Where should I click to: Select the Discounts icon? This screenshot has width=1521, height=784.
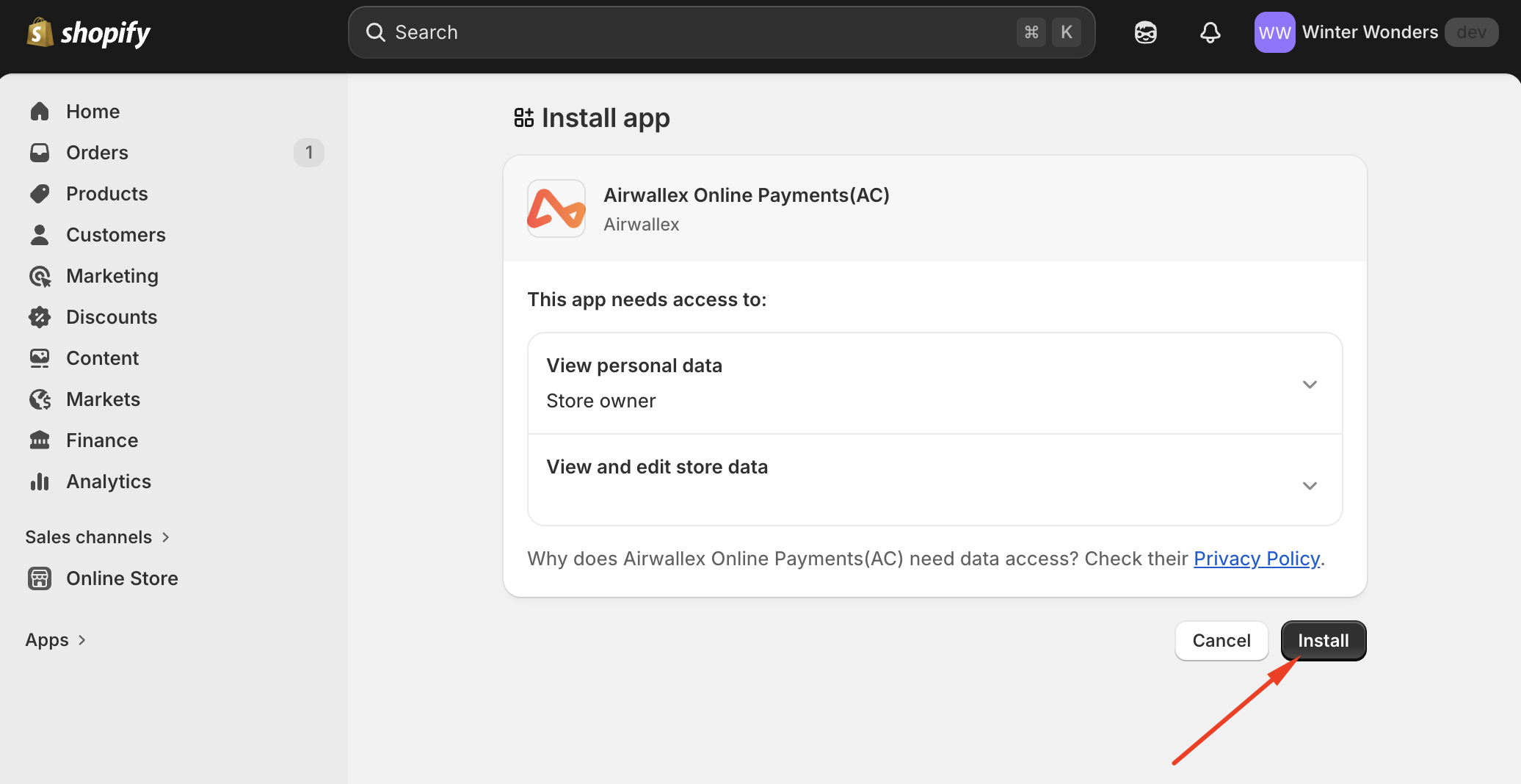(x=40, y=316)
